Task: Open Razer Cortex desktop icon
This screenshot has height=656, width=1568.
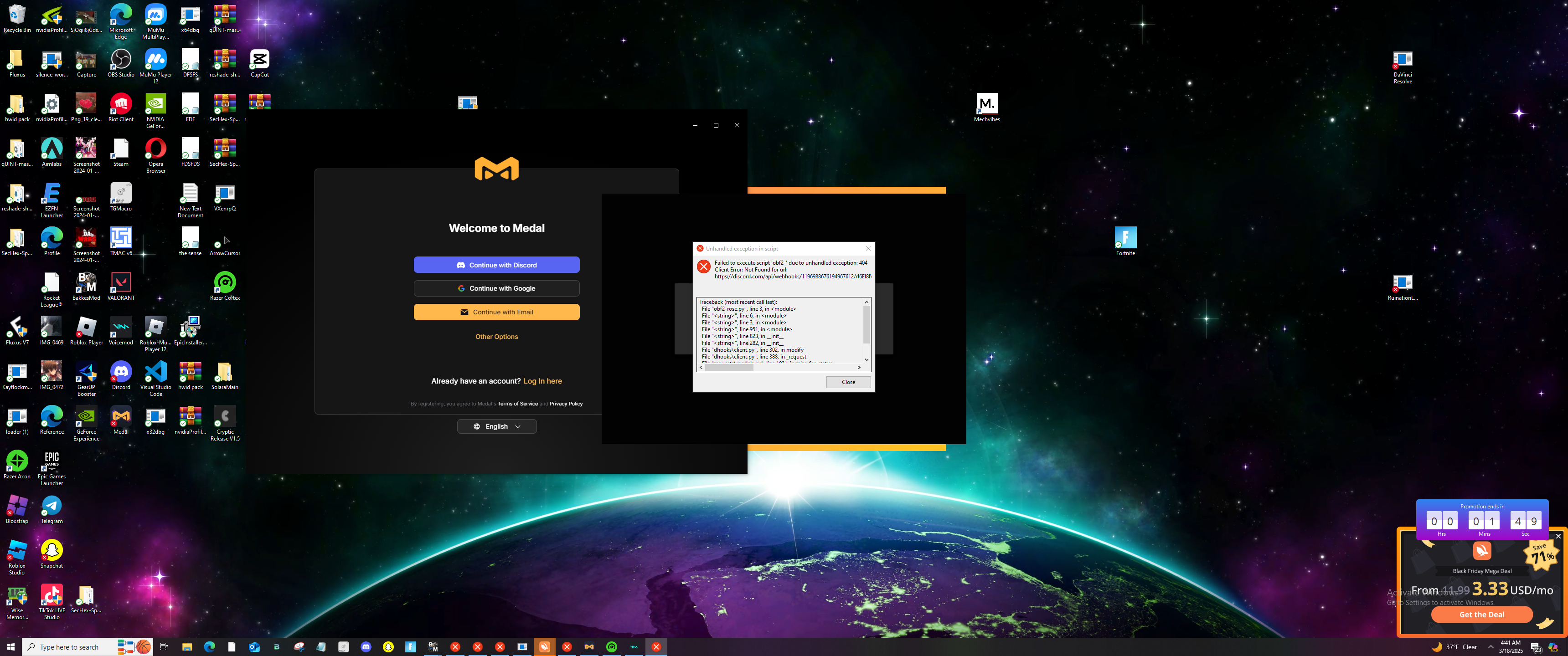Action: [225, 283]
